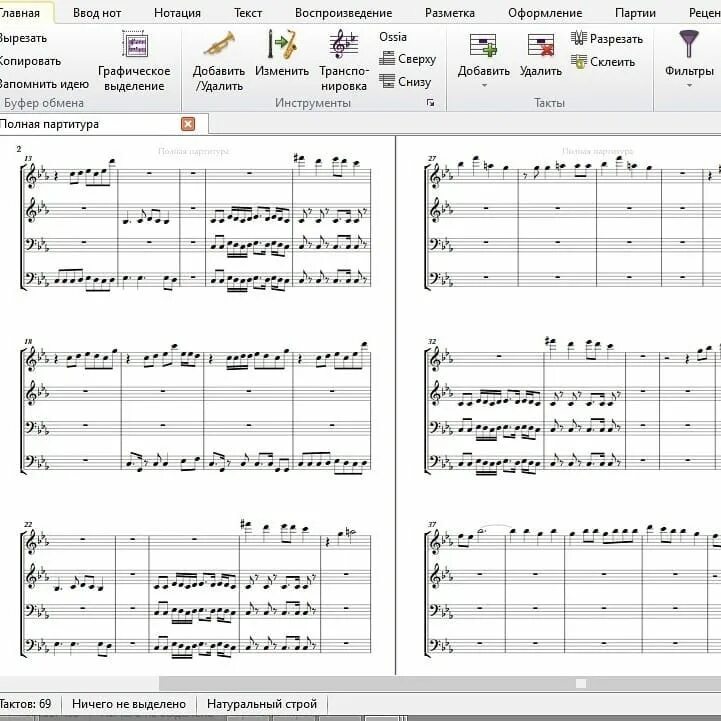Click Ничего не выделено status entry
The height and width of the screenshot is (721, 721).
point(129,704)
